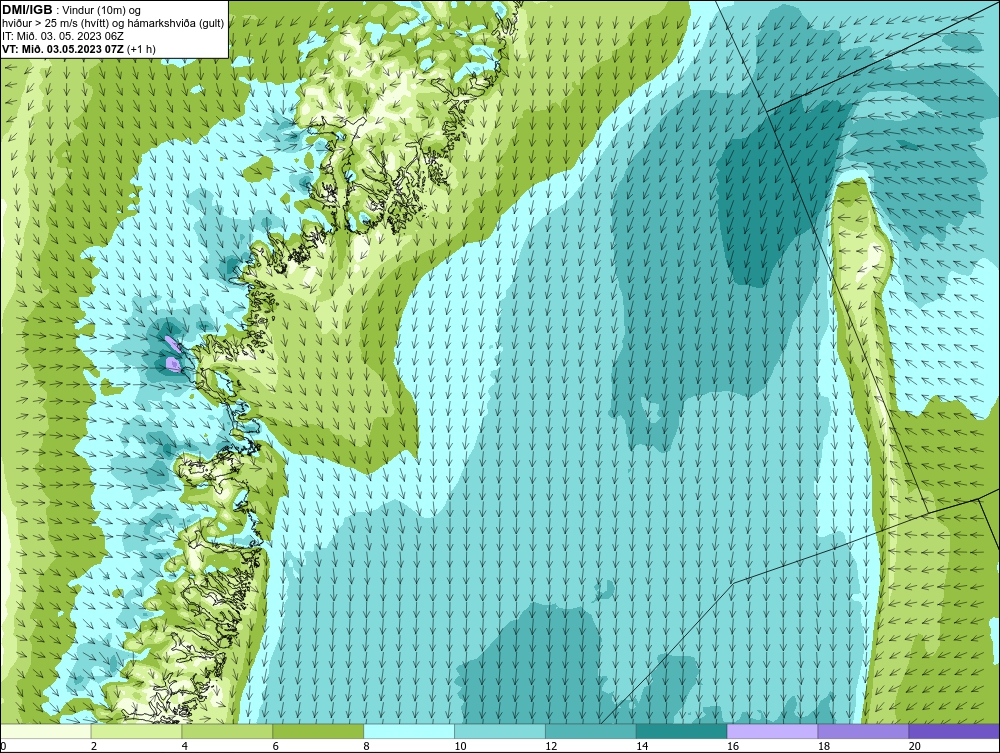Click the 'Vindur (10m) og' label text
Viewport: 1000px width, 753px height.
[102, 11]
